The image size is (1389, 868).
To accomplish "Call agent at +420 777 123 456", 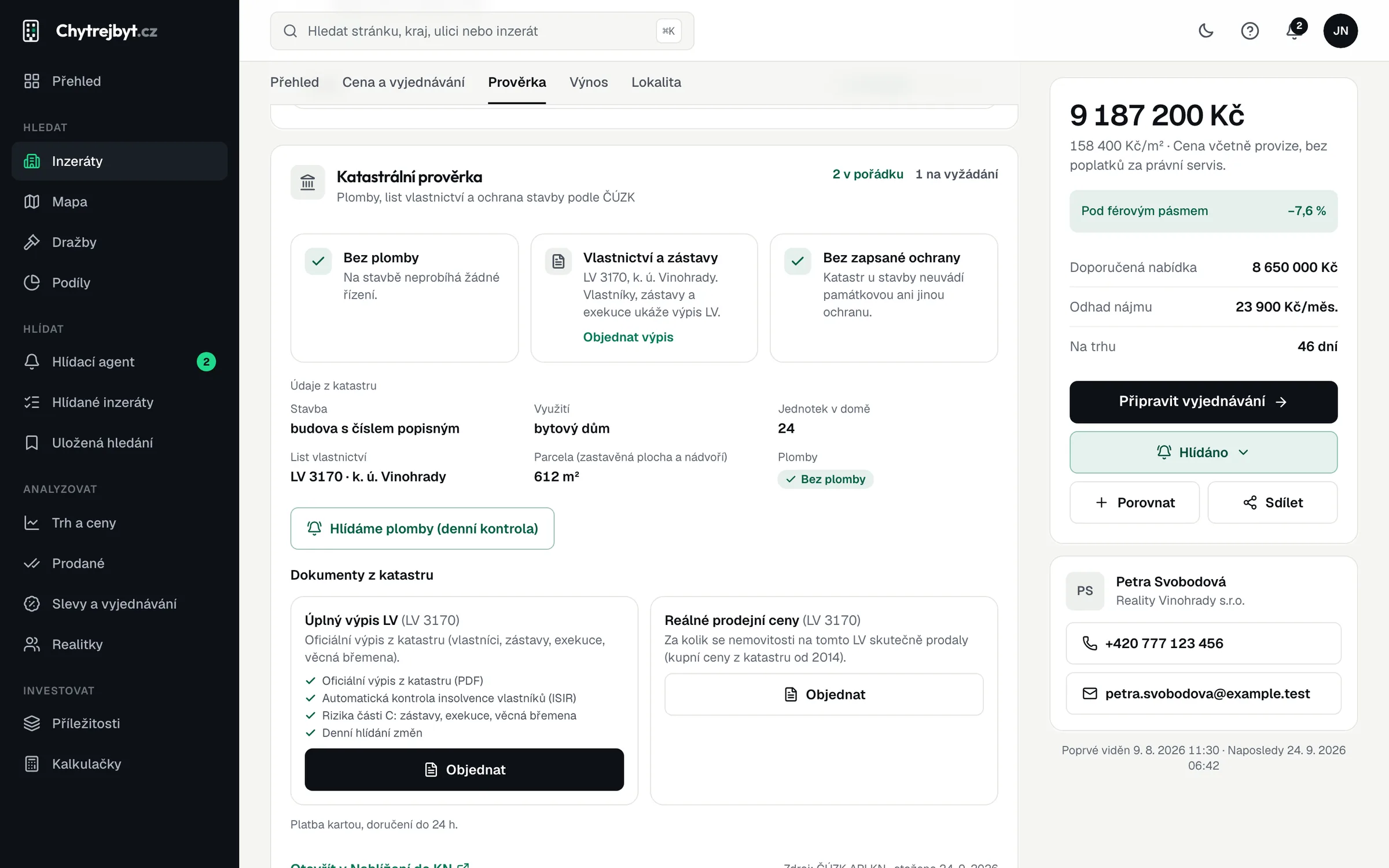I will (x=1203, y=643).
